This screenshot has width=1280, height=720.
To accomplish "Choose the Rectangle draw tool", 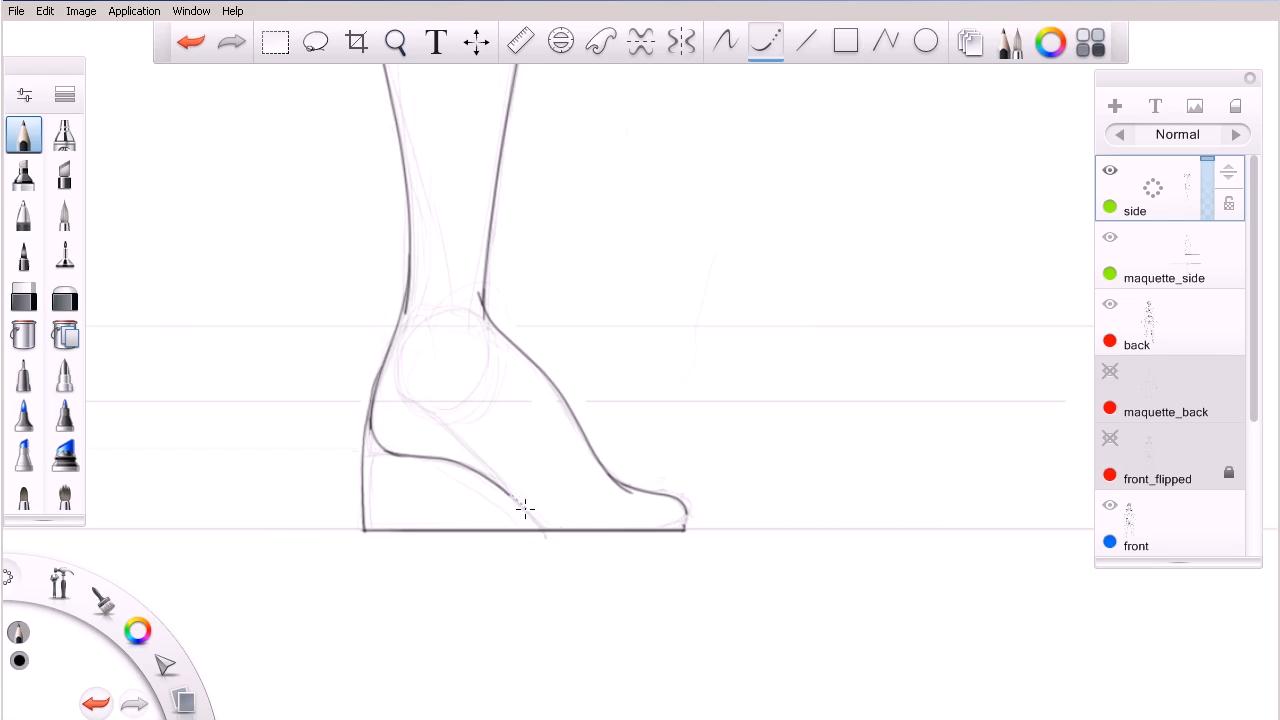I will [x=846, y=42].
